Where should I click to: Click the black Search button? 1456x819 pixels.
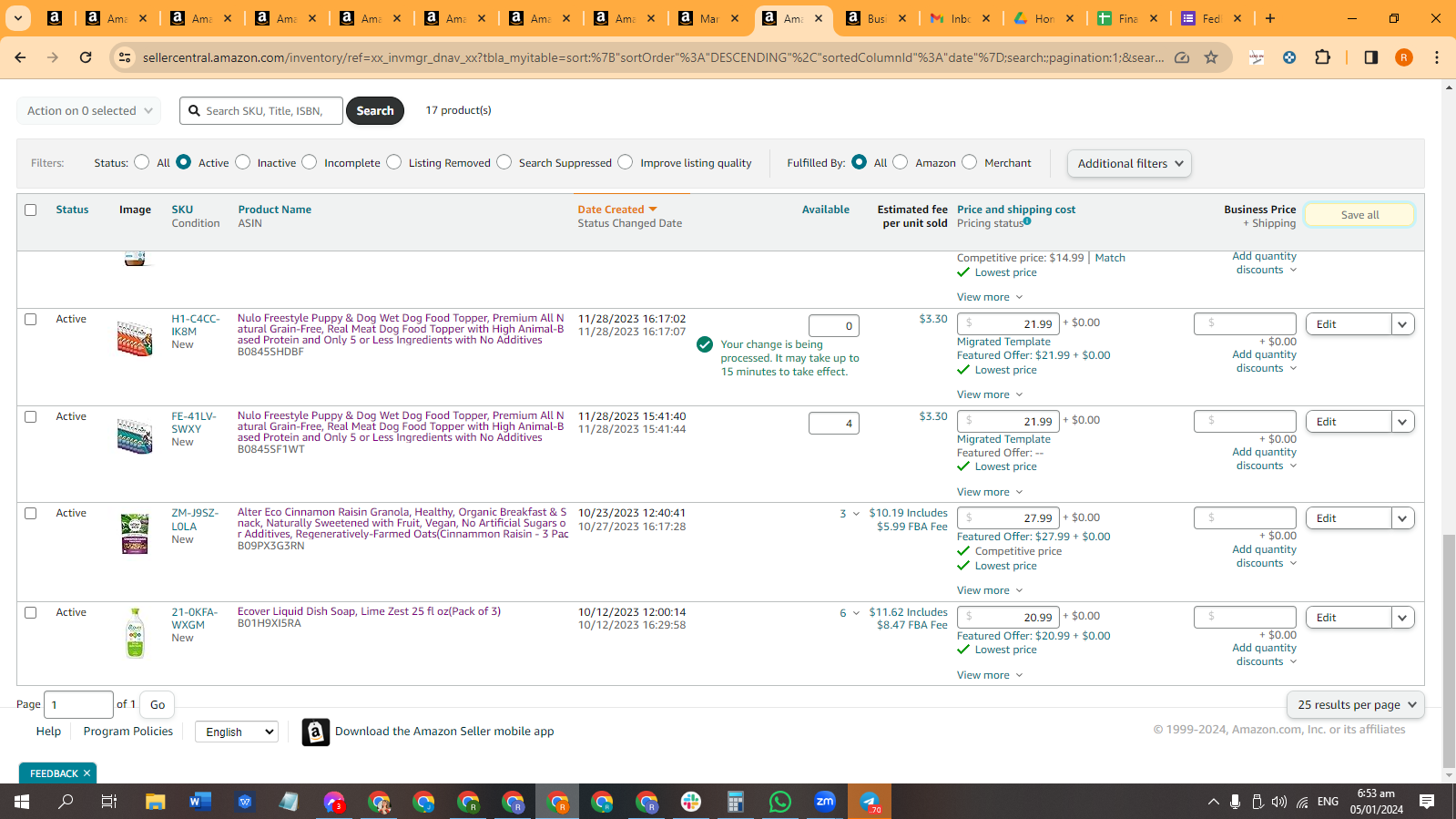tap(375, 111)
